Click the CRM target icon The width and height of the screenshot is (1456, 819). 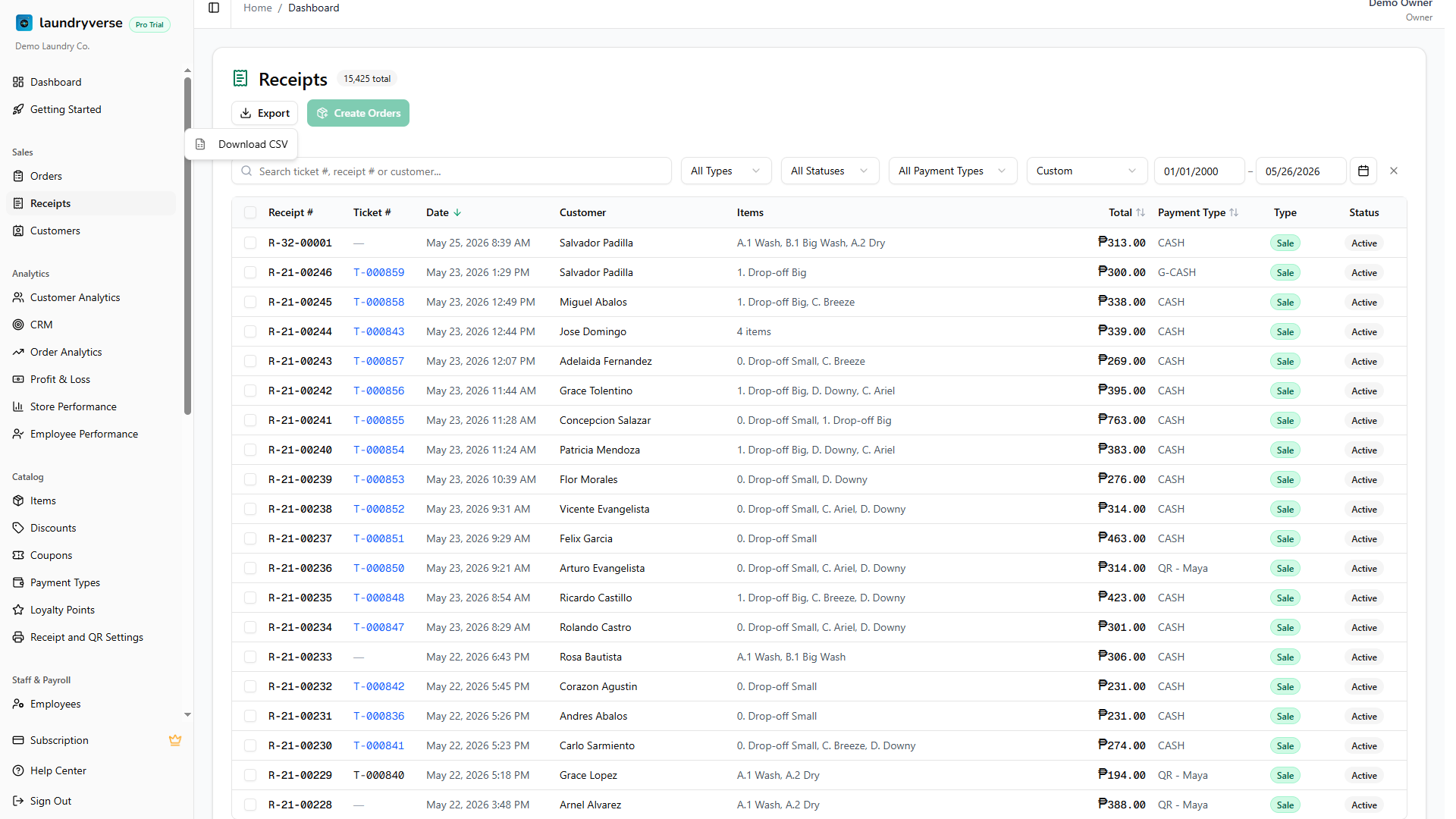[x=18, y=325]
